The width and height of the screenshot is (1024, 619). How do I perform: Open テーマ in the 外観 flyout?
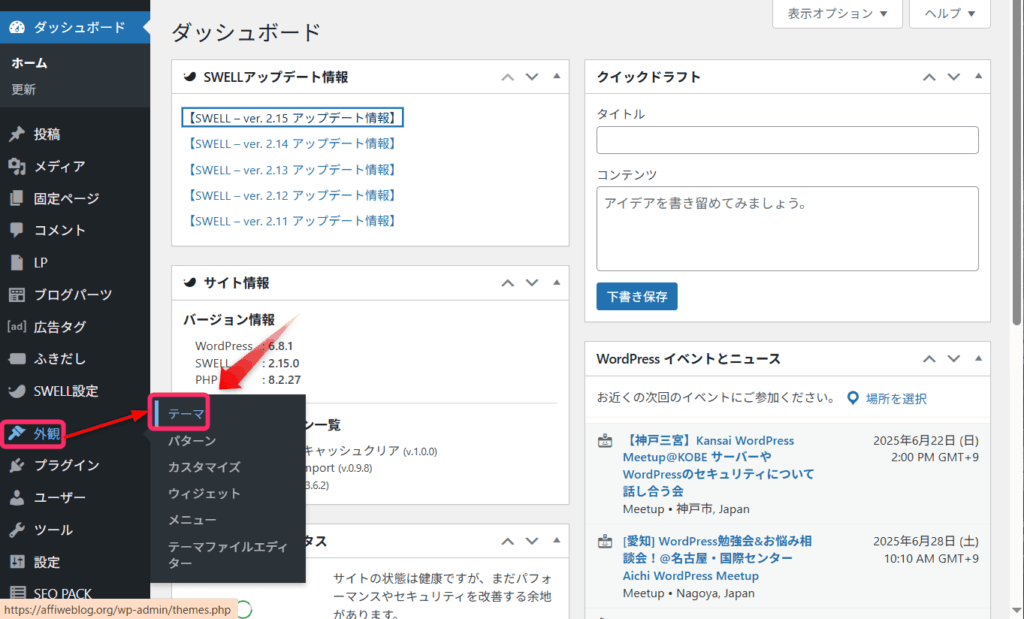tap(186, 414)
